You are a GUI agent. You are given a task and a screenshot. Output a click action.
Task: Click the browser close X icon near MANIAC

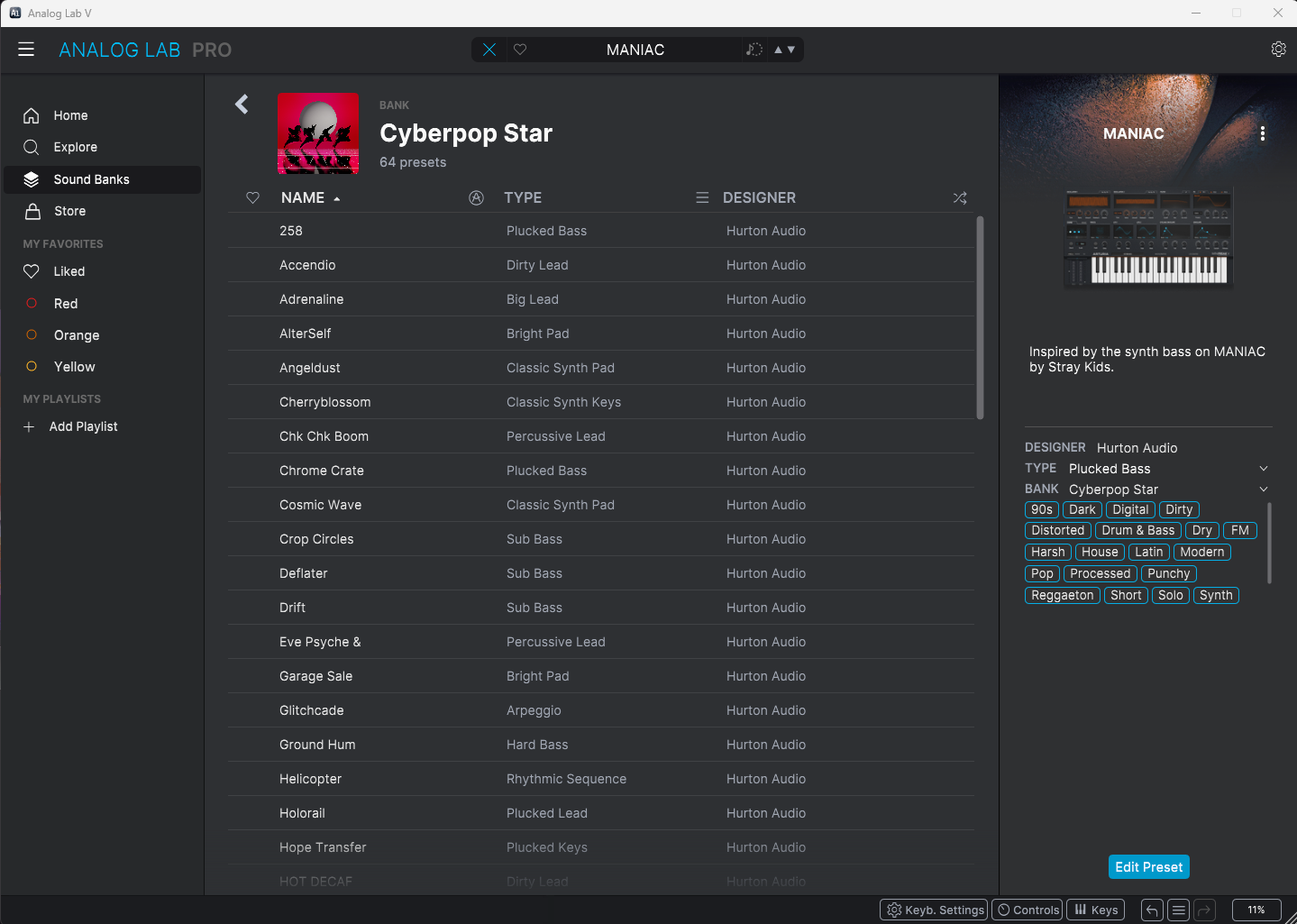click(489, 50)
